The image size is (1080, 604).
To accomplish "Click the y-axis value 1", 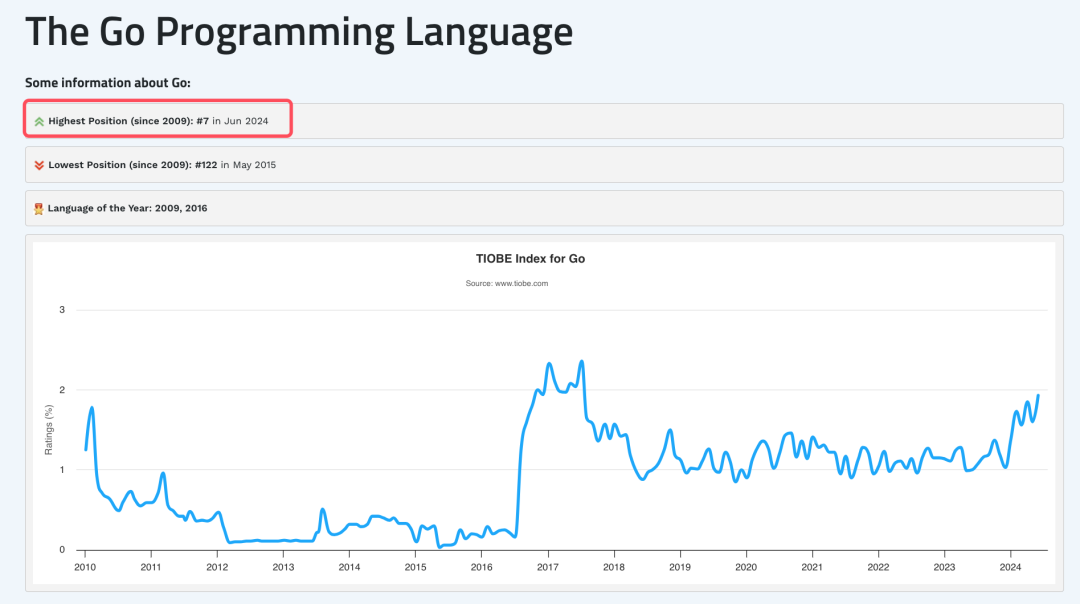I will click(62, 470).
